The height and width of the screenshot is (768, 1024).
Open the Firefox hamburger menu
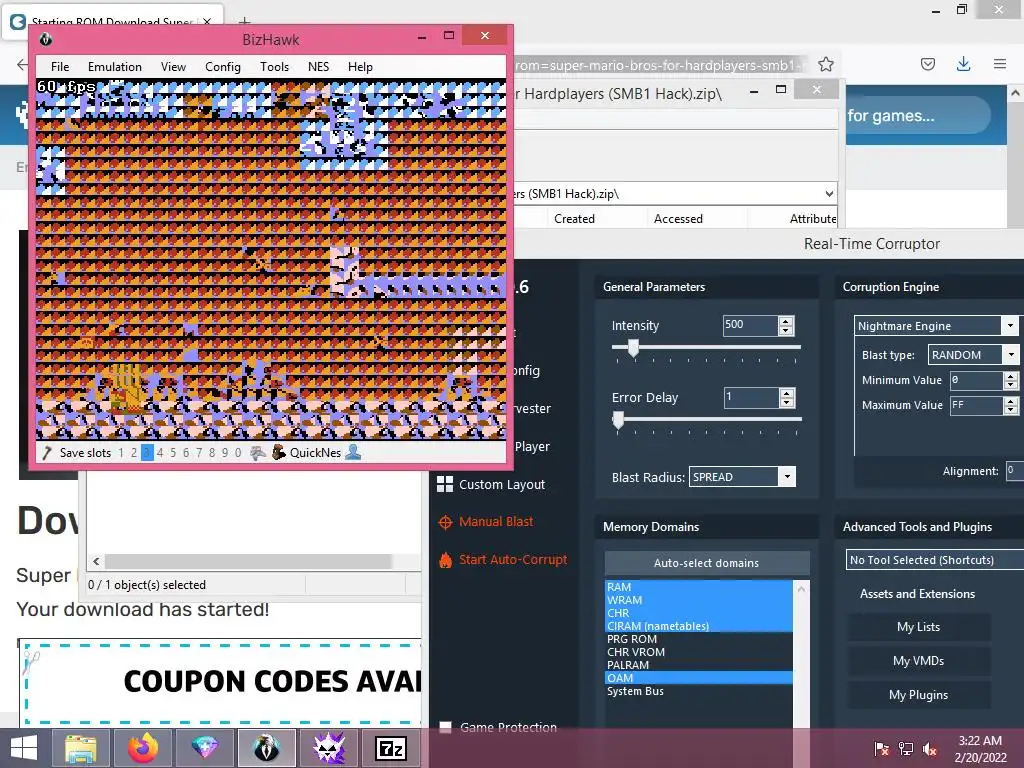pos(1000,64)
